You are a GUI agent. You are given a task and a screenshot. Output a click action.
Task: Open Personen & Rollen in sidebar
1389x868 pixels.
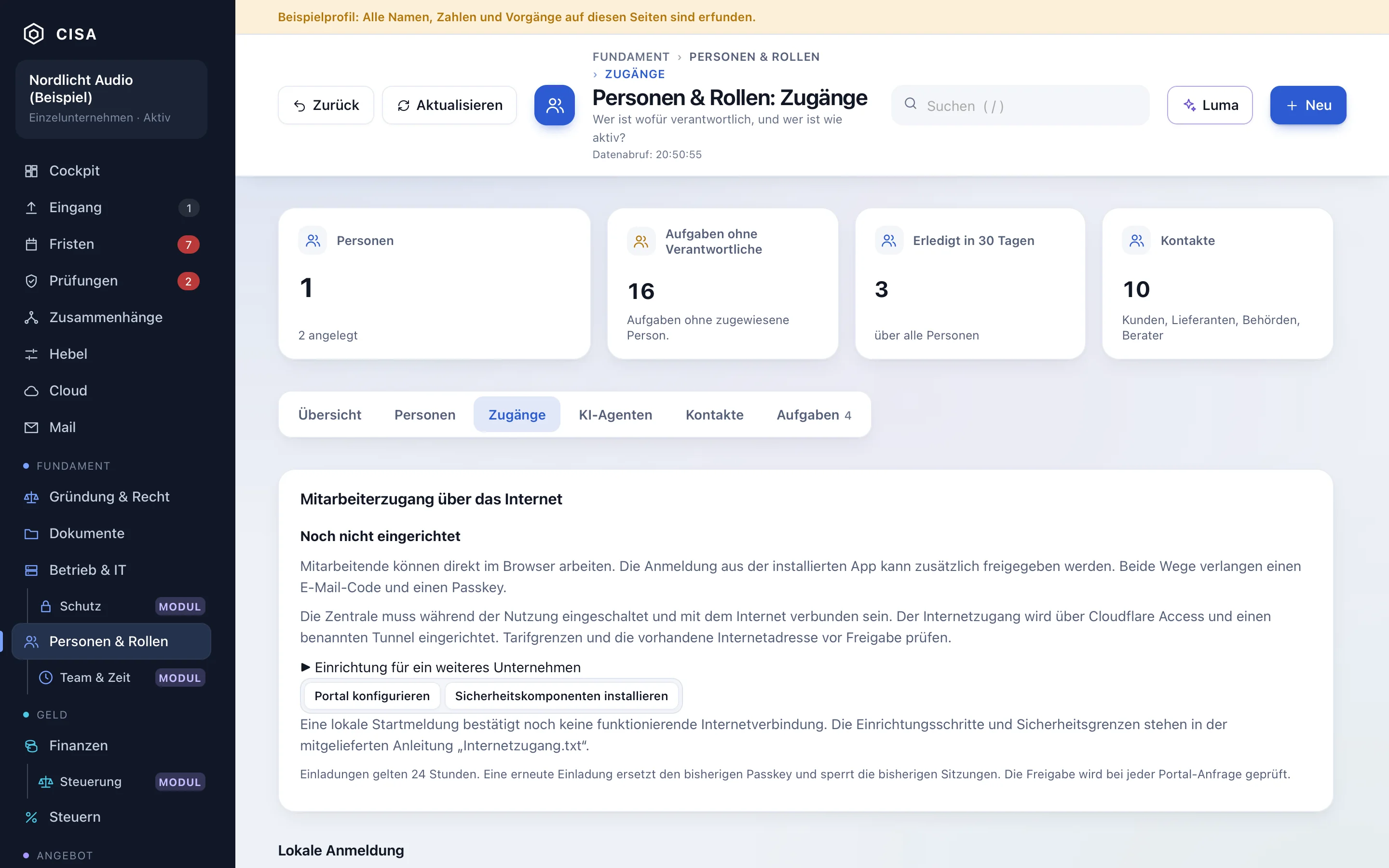111,641
